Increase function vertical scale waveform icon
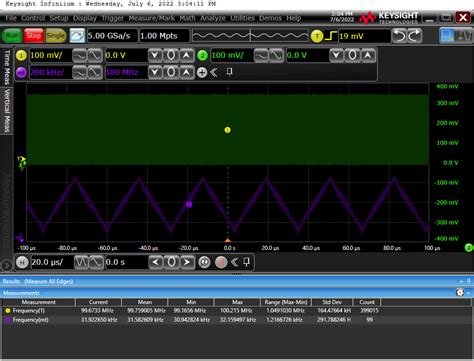 tap(95, 72)
